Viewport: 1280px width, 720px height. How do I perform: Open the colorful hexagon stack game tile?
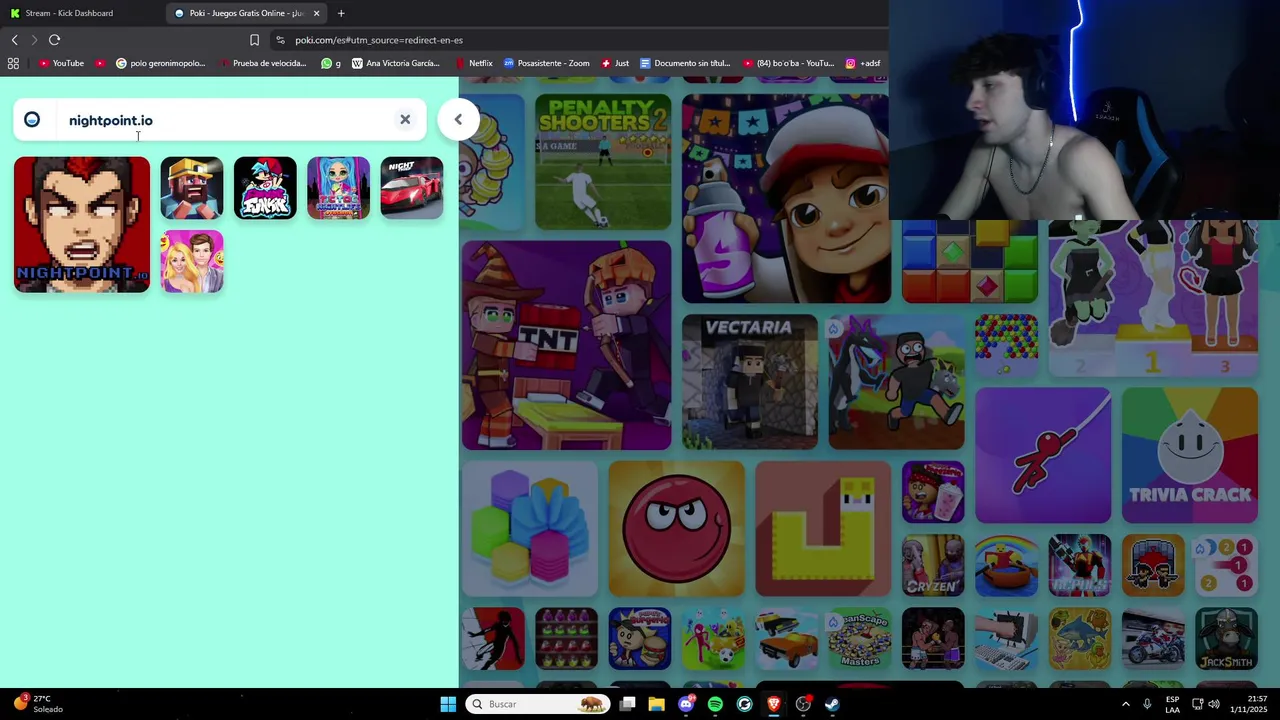tap(530, 528)
